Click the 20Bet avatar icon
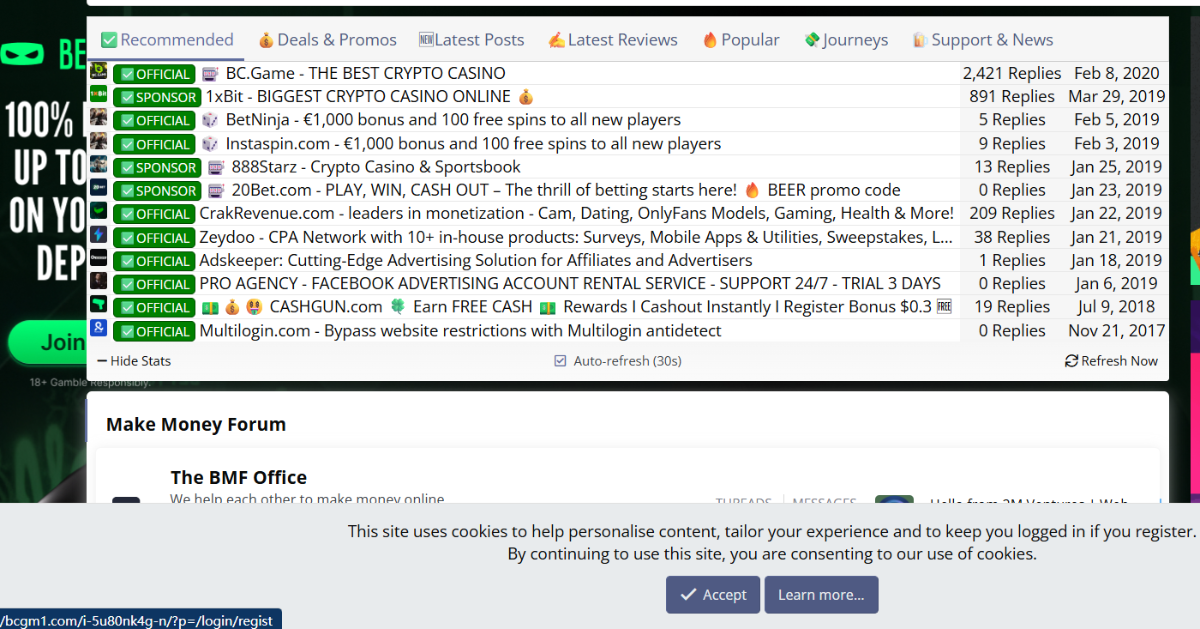Image resolution: width=1200 pixels, height=629 pixels. pos(98,189)
